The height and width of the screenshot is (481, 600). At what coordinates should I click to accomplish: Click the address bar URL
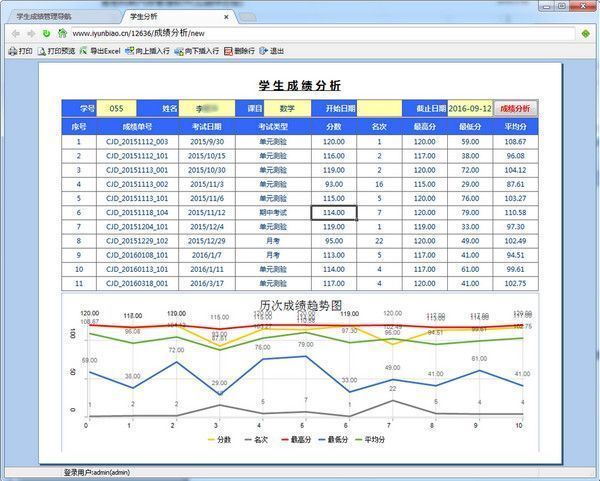tap(139, 33)
